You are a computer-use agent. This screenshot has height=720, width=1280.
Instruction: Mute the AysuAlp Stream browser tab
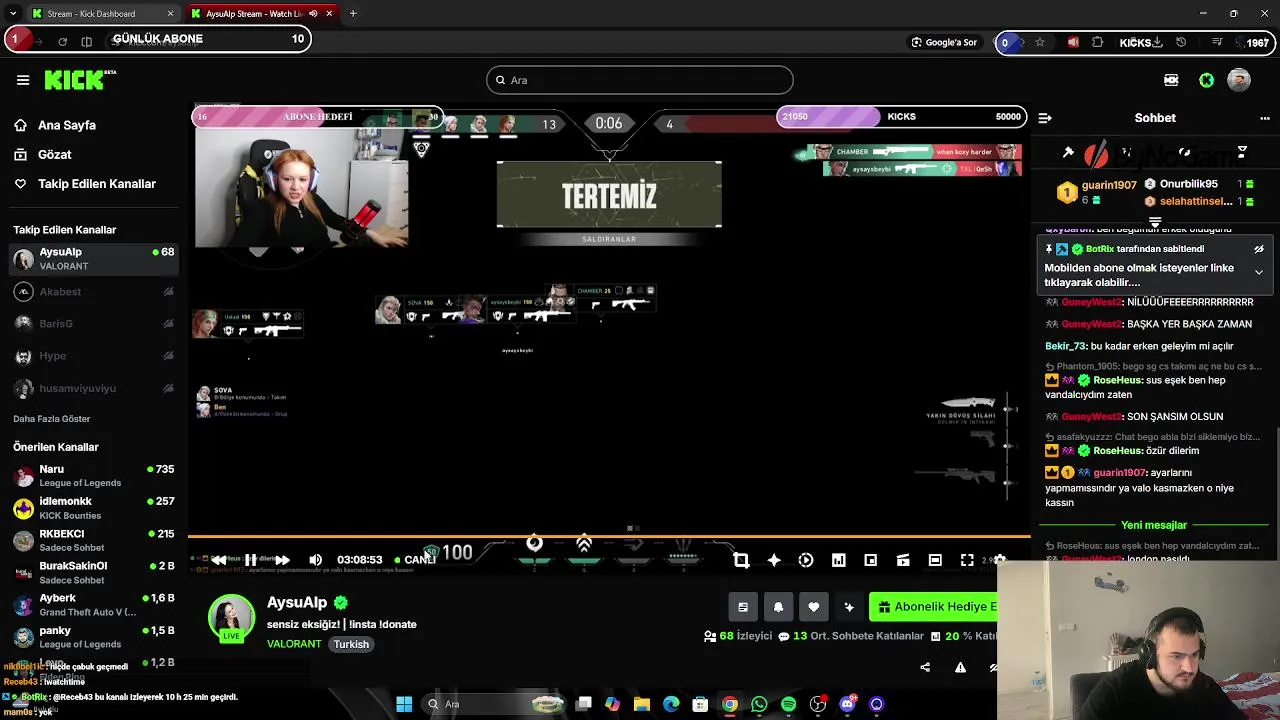[313, 14]
